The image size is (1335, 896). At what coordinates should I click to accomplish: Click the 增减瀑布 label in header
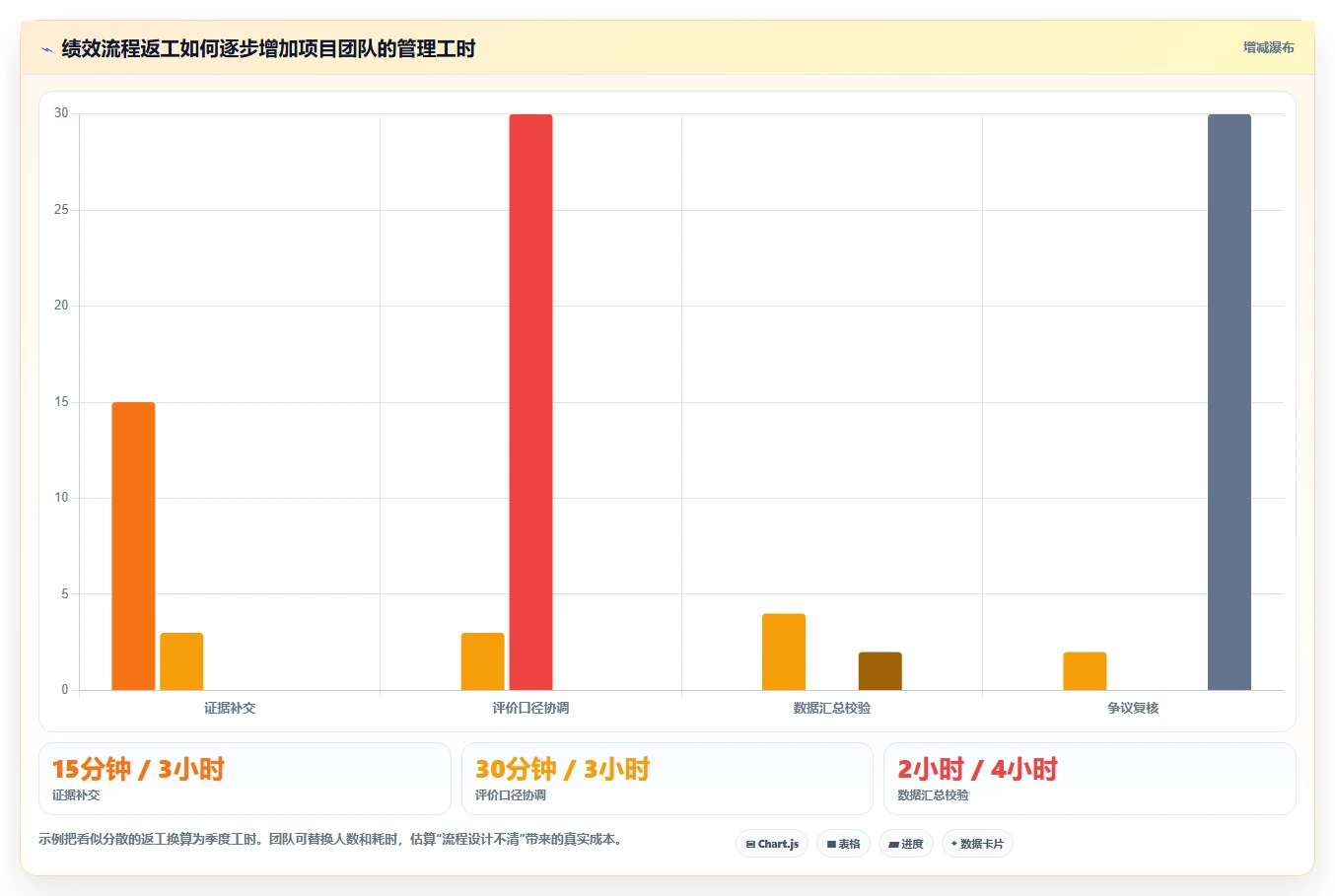click(1268, 47)
